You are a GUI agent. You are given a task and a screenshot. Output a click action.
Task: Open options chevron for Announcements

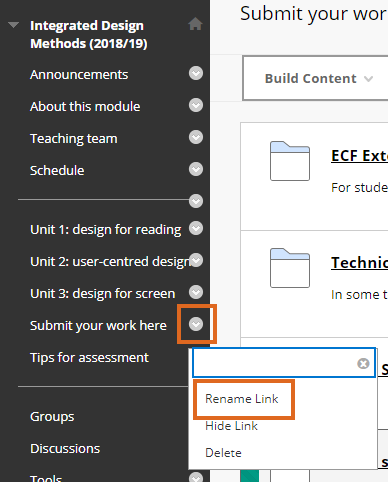pyautogui.click(x=196, y=73)
